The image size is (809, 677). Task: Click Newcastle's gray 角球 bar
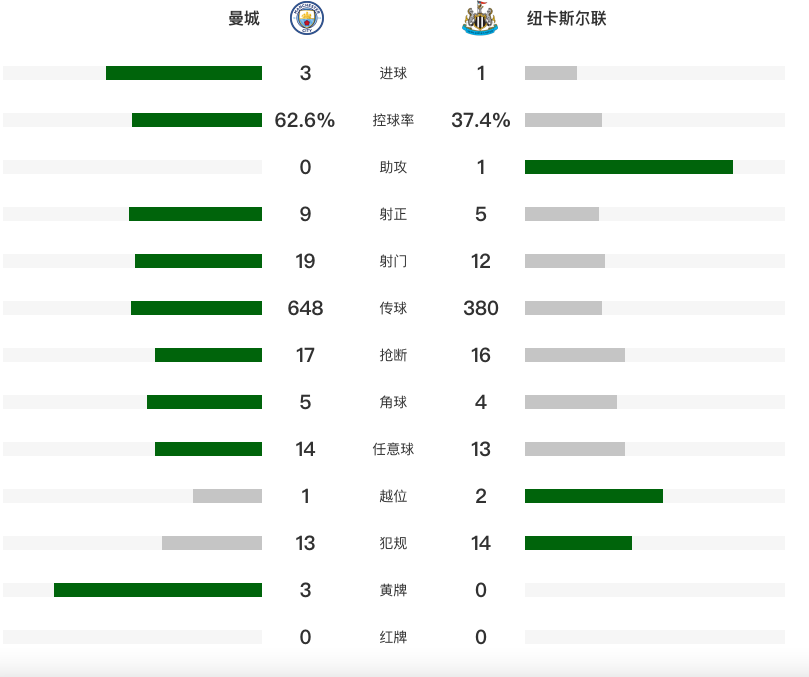(570, 402)
